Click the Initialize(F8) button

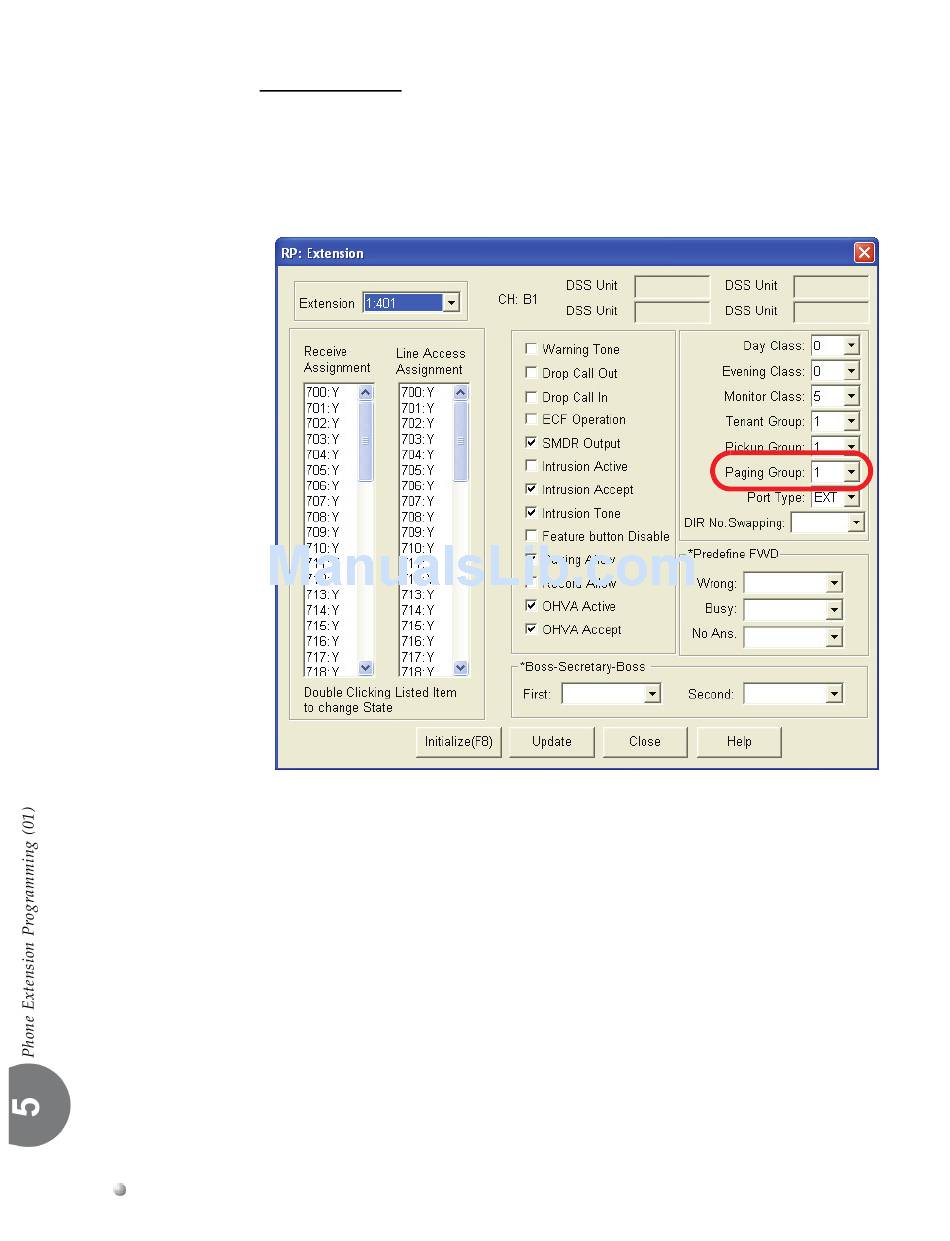coord(459,742)
